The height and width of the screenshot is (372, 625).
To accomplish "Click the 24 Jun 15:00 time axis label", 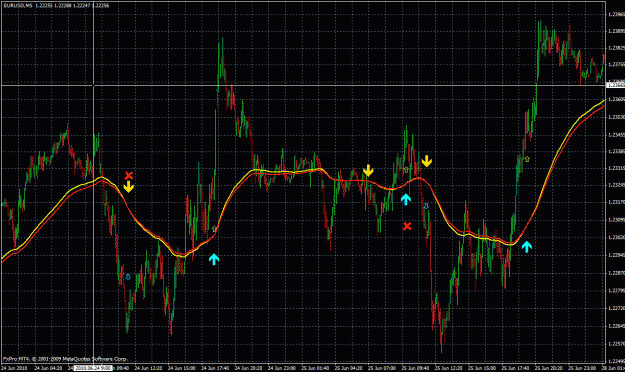I will point(182,368).
